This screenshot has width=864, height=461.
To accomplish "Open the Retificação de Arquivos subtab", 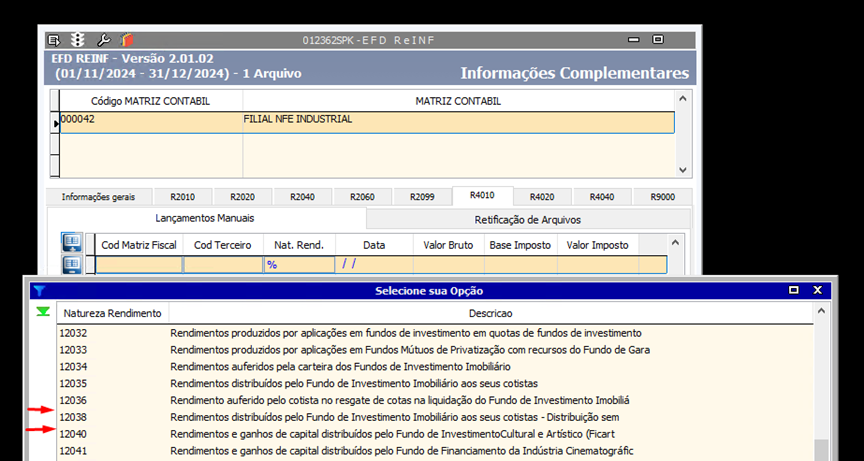I will pos(528,220).
